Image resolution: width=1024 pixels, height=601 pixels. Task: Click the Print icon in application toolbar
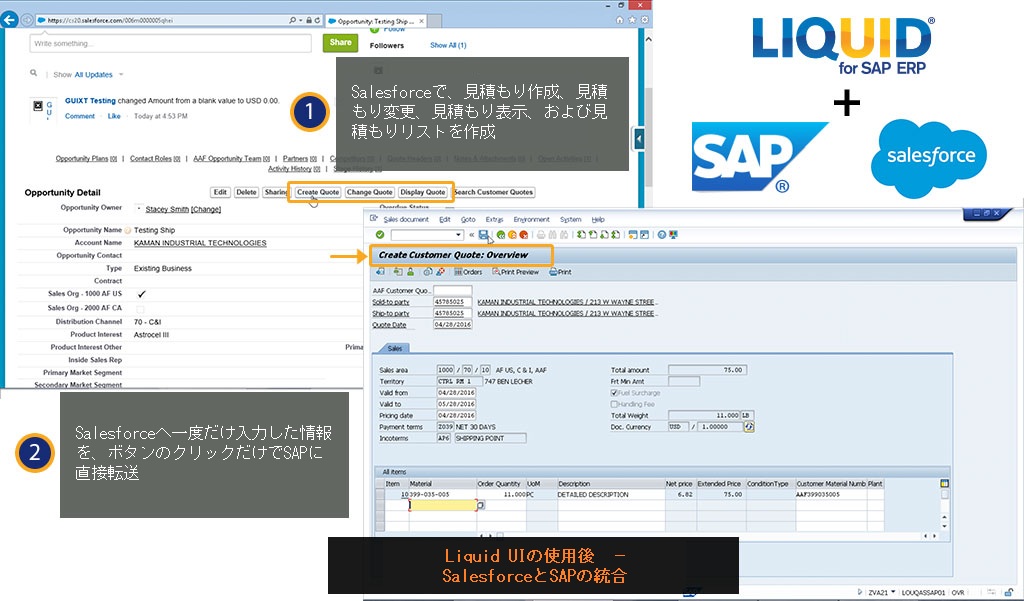point(560,272)
